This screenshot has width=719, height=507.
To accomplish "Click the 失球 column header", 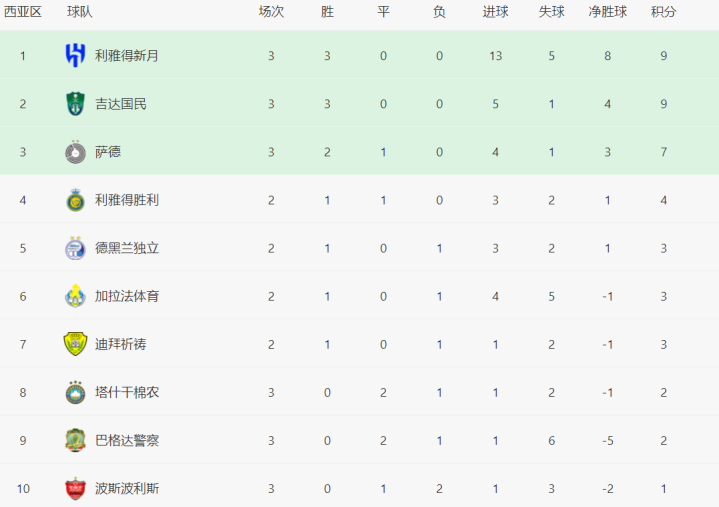I will 552,12.
